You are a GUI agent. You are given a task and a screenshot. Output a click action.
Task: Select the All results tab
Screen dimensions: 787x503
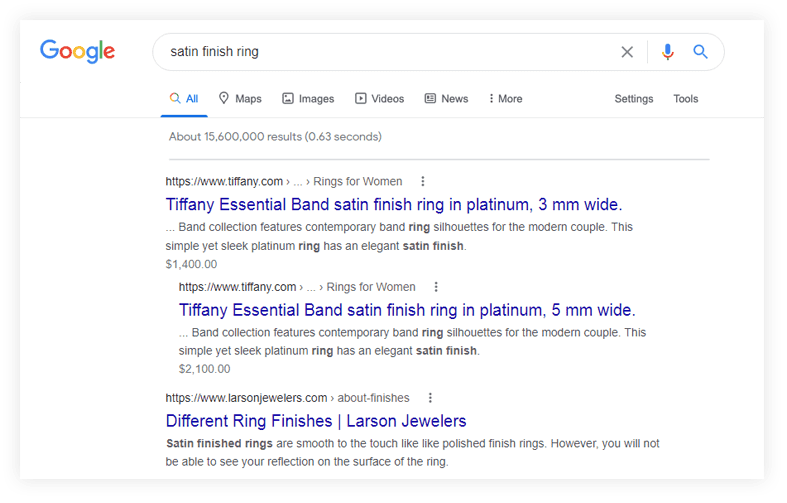(x=184, y=99)
